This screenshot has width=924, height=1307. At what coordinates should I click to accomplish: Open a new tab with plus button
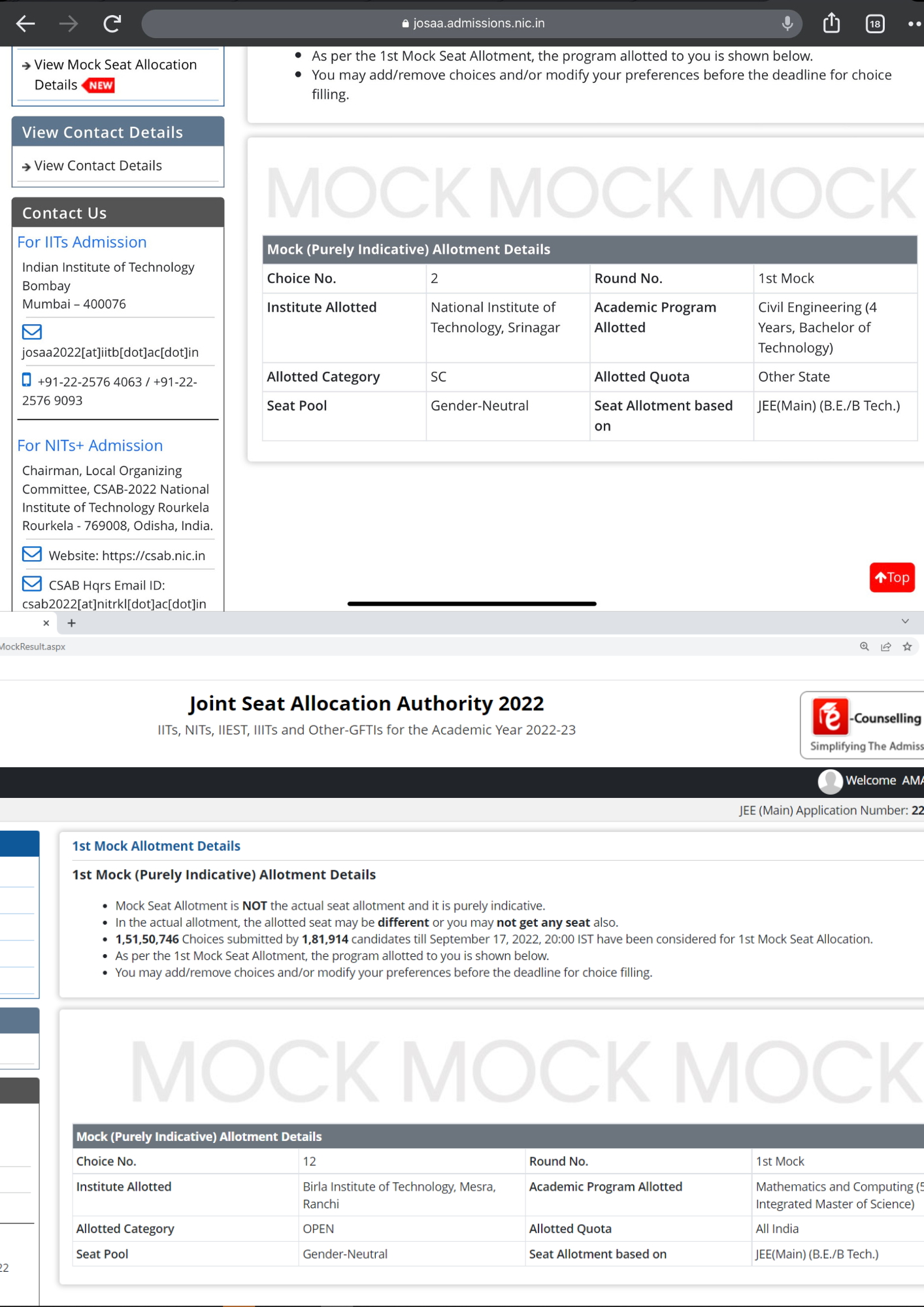(x=72, y=623)
